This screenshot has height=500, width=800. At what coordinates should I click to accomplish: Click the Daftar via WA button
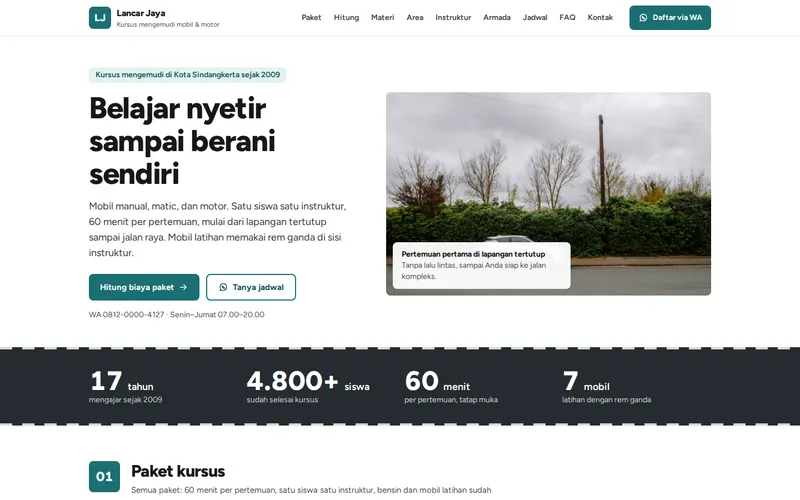point(670,17)
